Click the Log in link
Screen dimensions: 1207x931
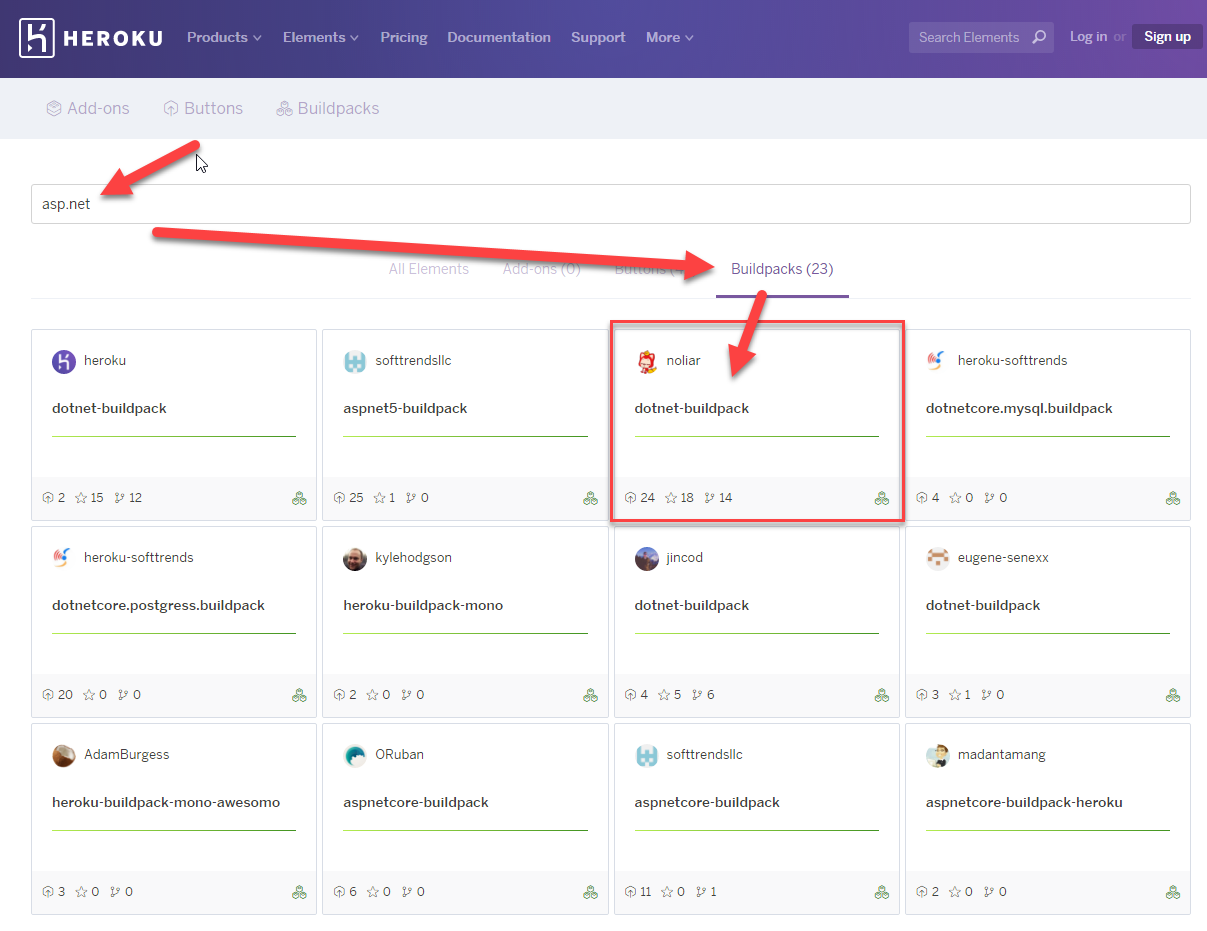pos(1088,37)
